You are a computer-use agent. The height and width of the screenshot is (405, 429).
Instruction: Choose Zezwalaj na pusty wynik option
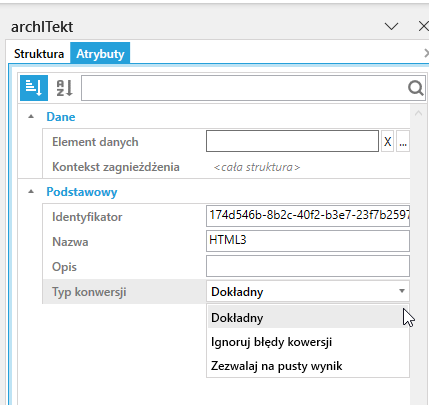click(308, 366)
